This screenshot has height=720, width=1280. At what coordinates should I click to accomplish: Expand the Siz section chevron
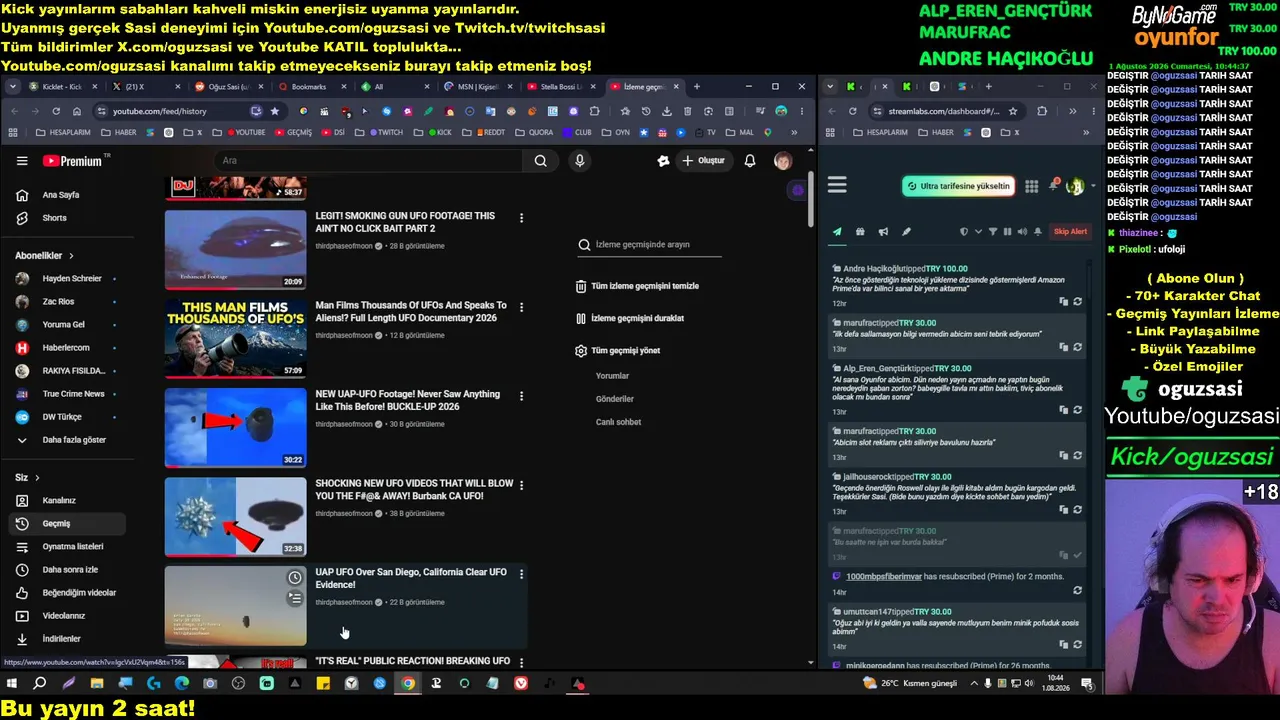point(37,478)
